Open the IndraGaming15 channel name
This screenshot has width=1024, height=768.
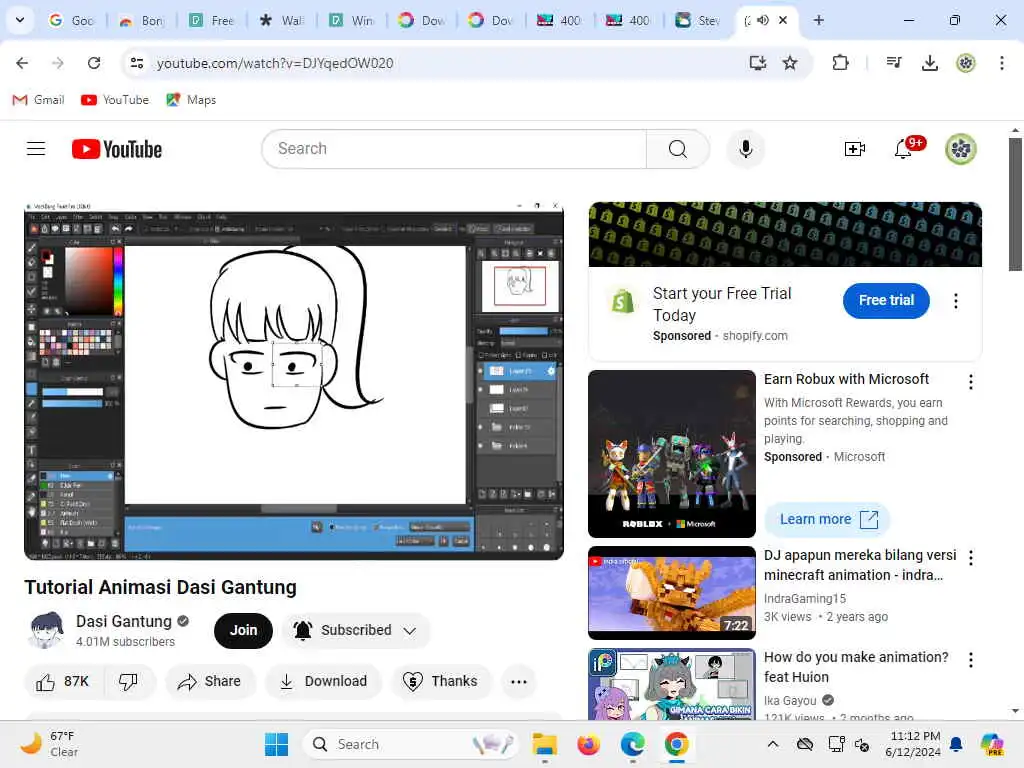click(805, 598)
